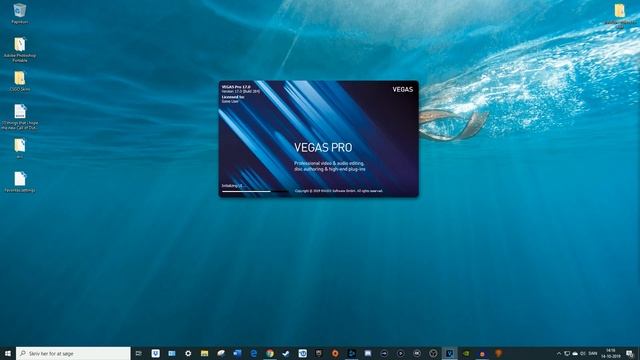This screenshot has height=360, width=640.
Task: Open the Adobe Photoshop Portable desktop folder
Action: (x=20, y=49)
